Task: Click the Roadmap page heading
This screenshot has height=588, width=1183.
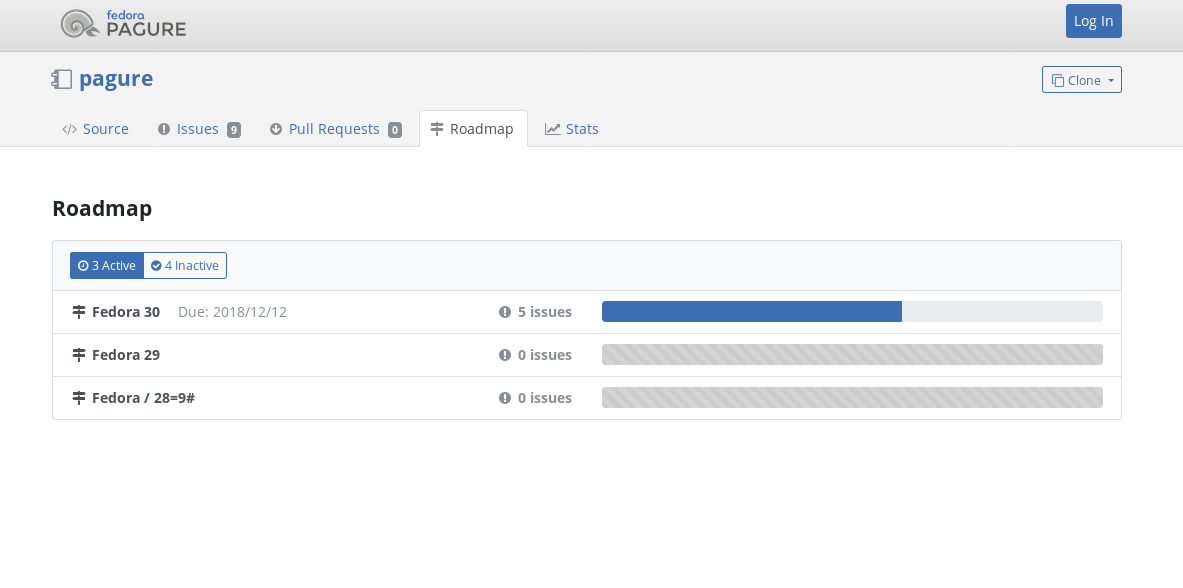Action: coord(102,208)
